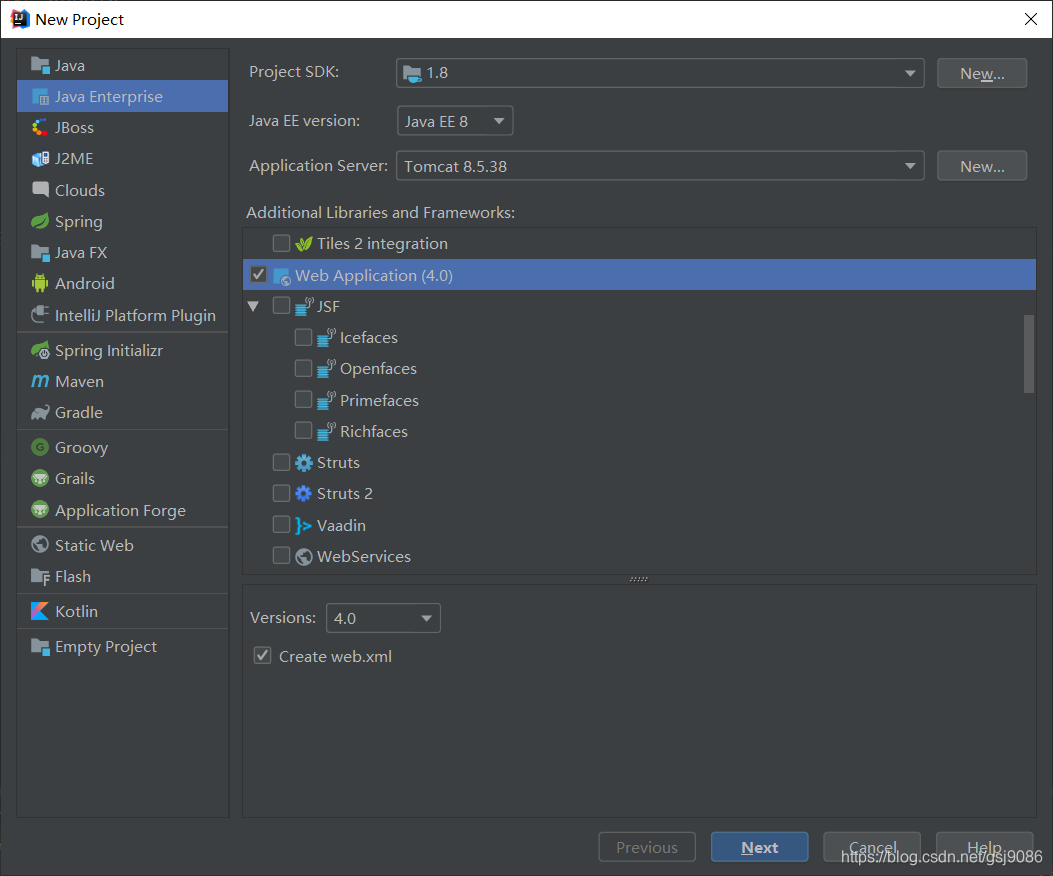Screen dimensions: 1053x876
Task: Check the WebServices checkbox
Action: click(281, 556)
